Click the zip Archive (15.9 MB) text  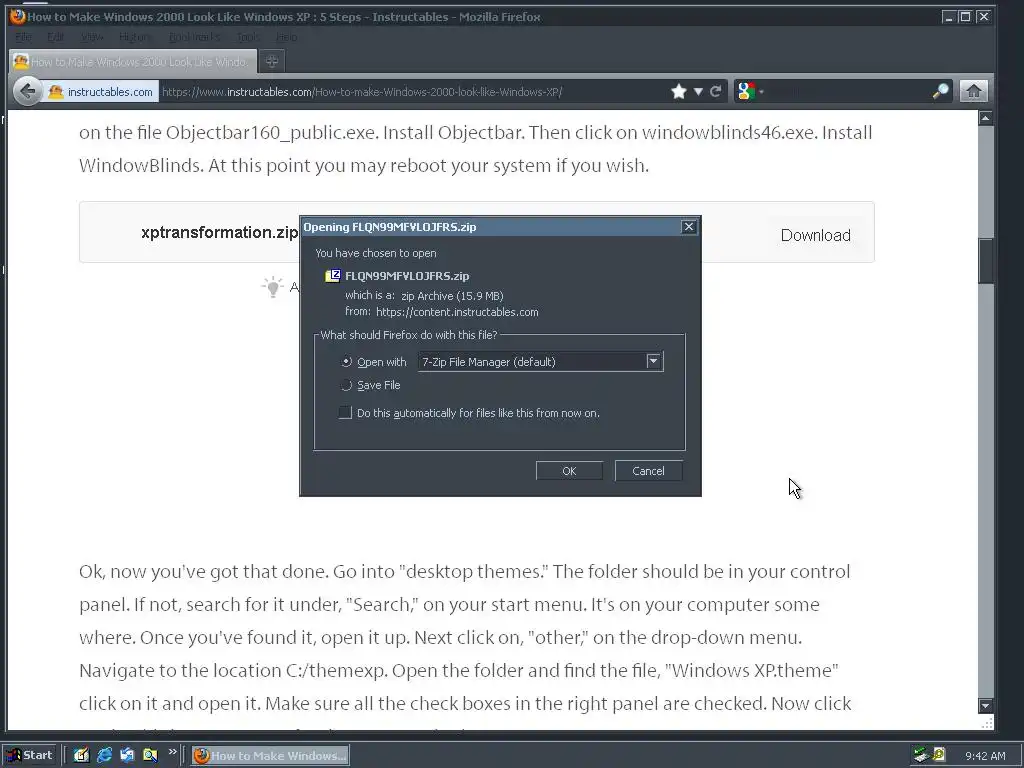point(452,296)
